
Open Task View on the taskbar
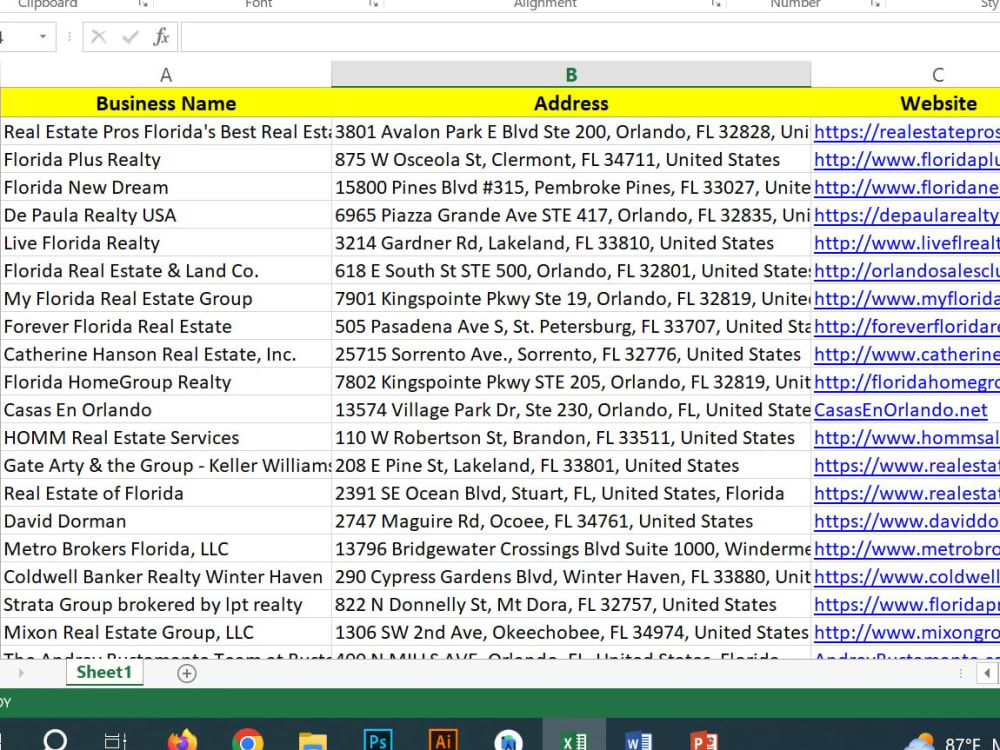115,740
